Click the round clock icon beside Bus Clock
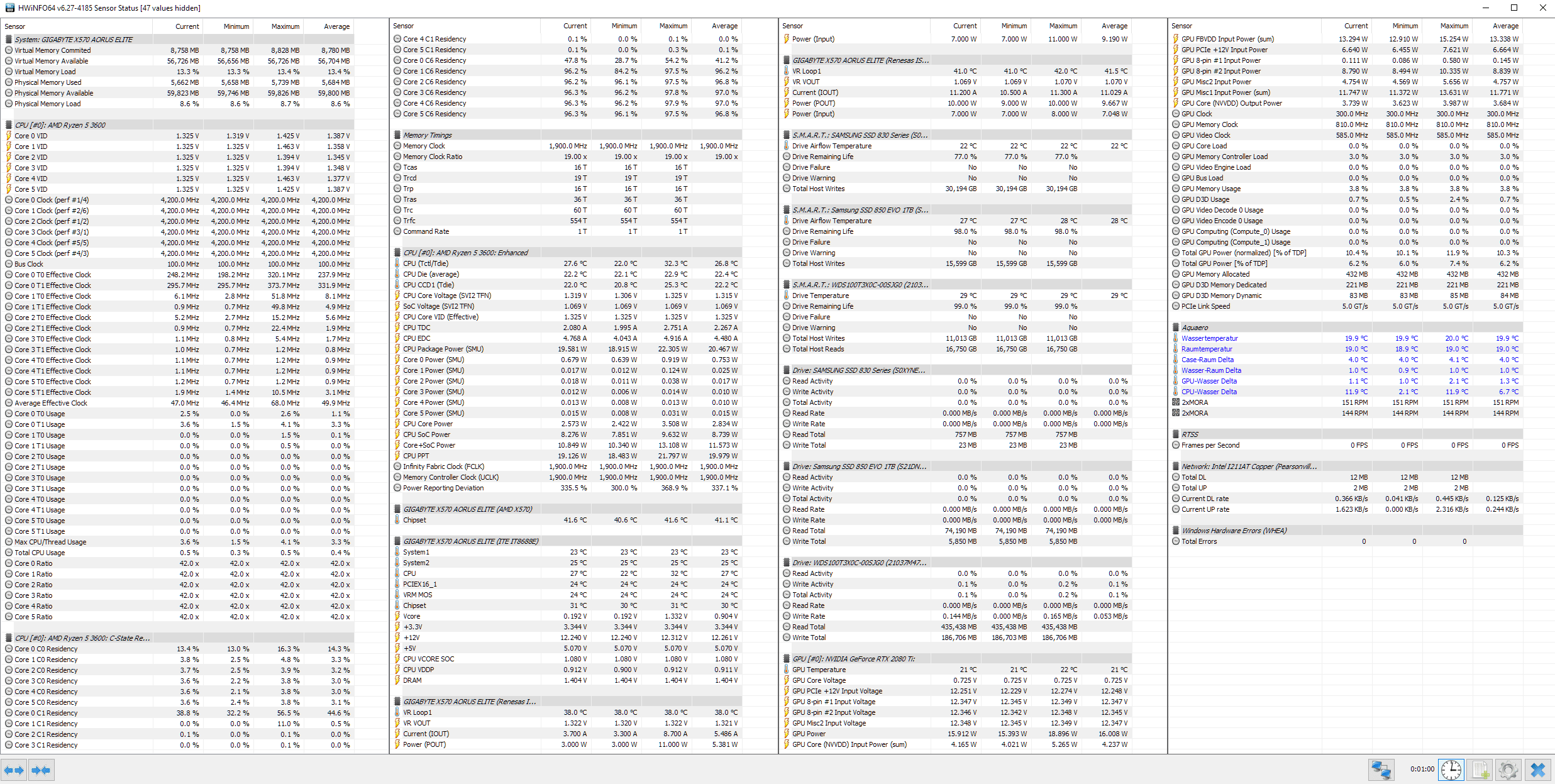 (9, 264)
